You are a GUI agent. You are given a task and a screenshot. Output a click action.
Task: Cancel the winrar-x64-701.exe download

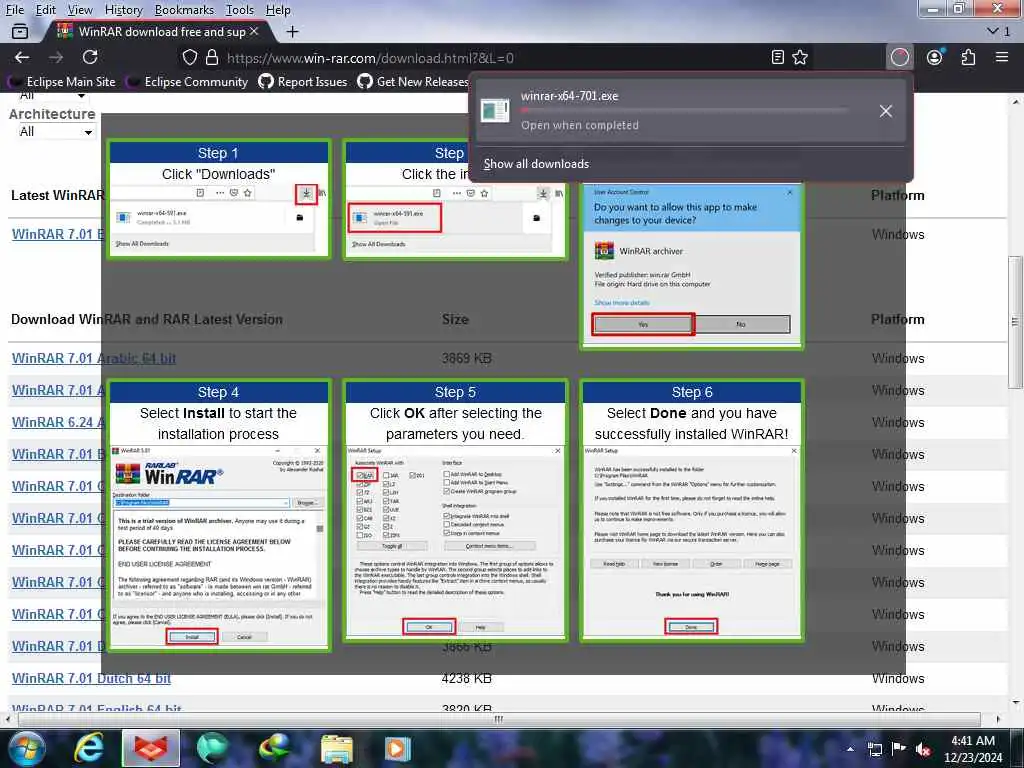click(x=886, y=111)
